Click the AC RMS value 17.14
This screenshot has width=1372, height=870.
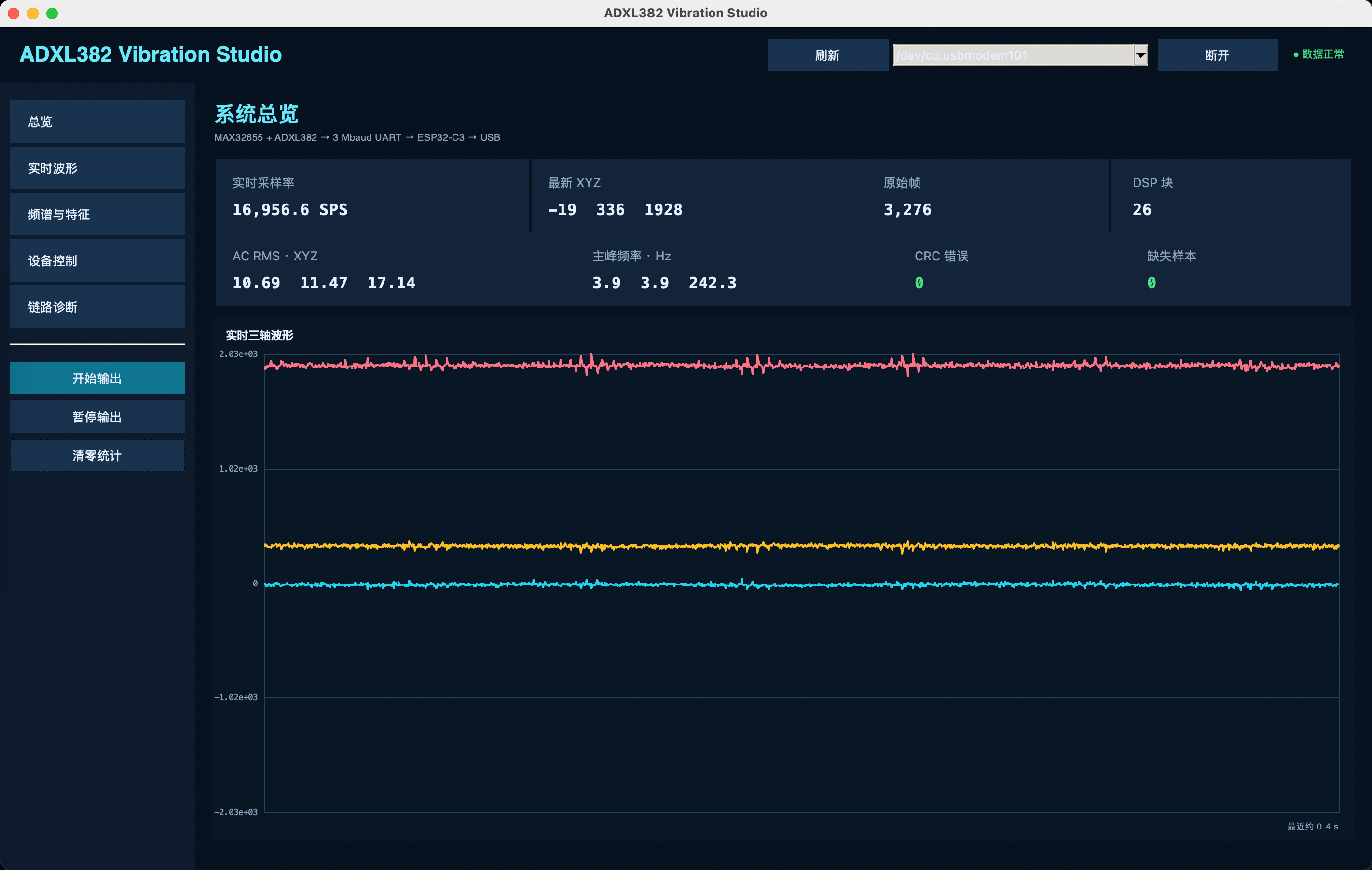coord(391,283)
